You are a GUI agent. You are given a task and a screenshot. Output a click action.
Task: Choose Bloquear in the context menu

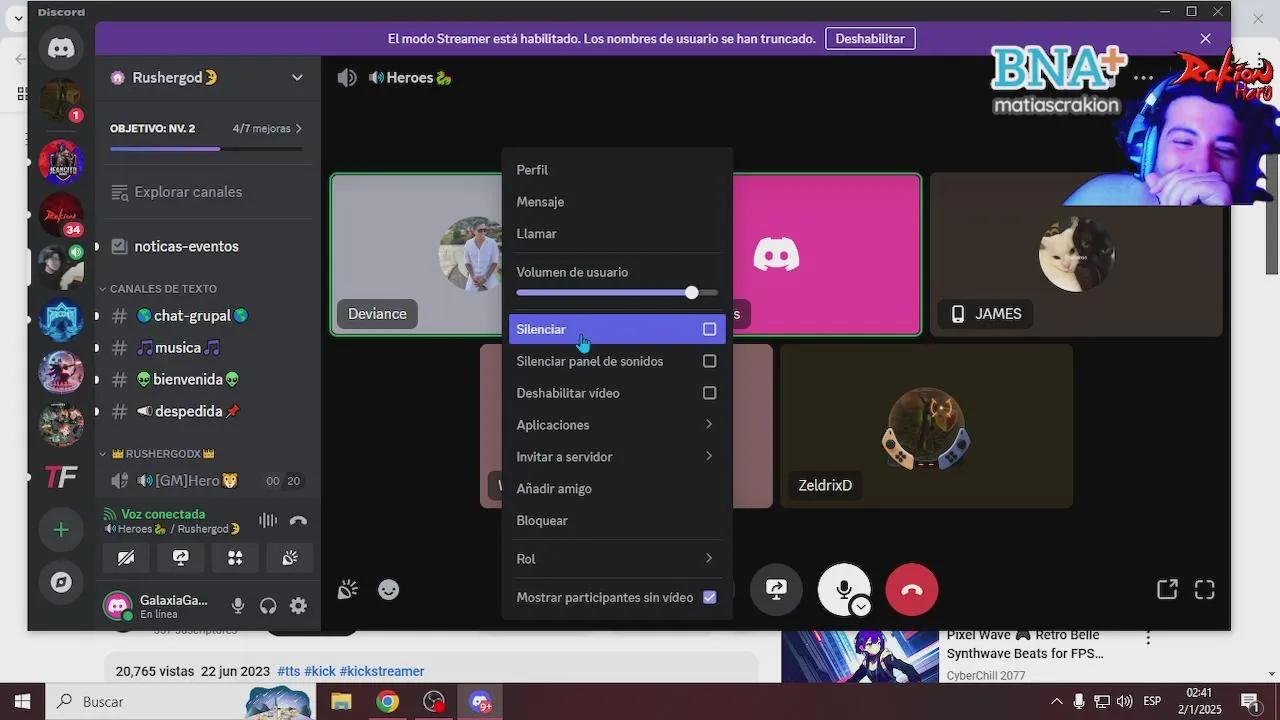[542, 520]
